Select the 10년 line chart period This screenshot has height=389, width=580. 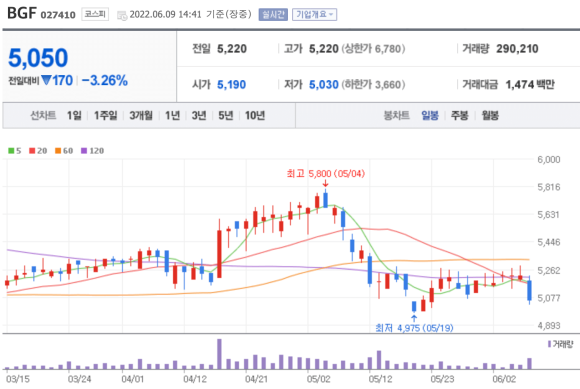point(255,115)
